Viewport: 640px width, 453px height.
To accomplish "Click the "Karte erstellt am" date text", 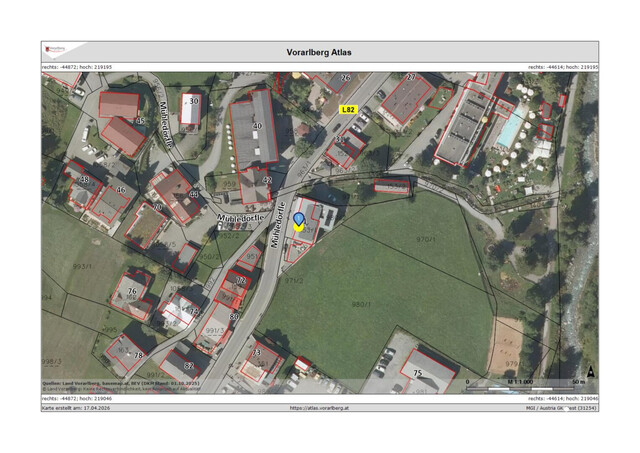I will (x=77, y=408).
